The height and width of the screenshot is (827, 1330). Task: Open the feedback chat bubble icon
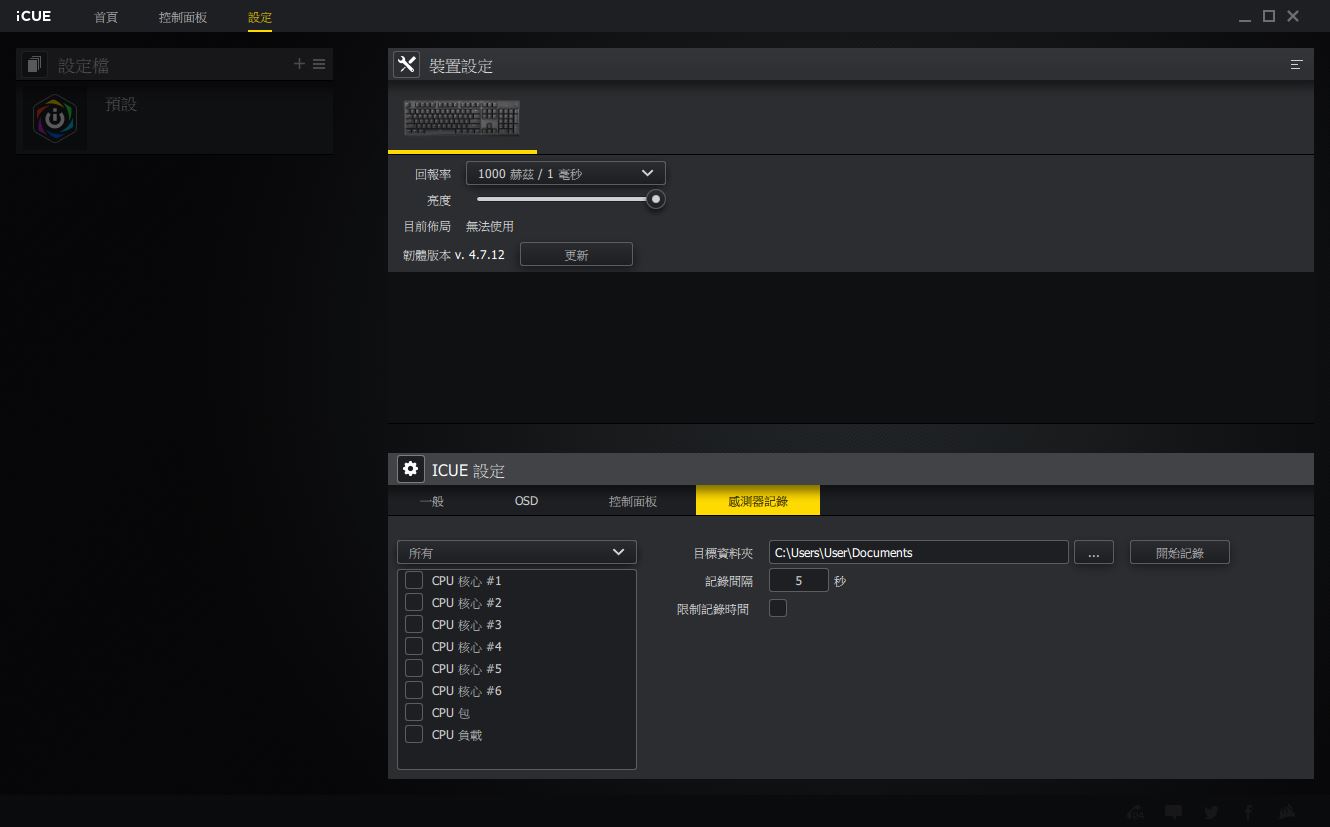[1173, 812]
